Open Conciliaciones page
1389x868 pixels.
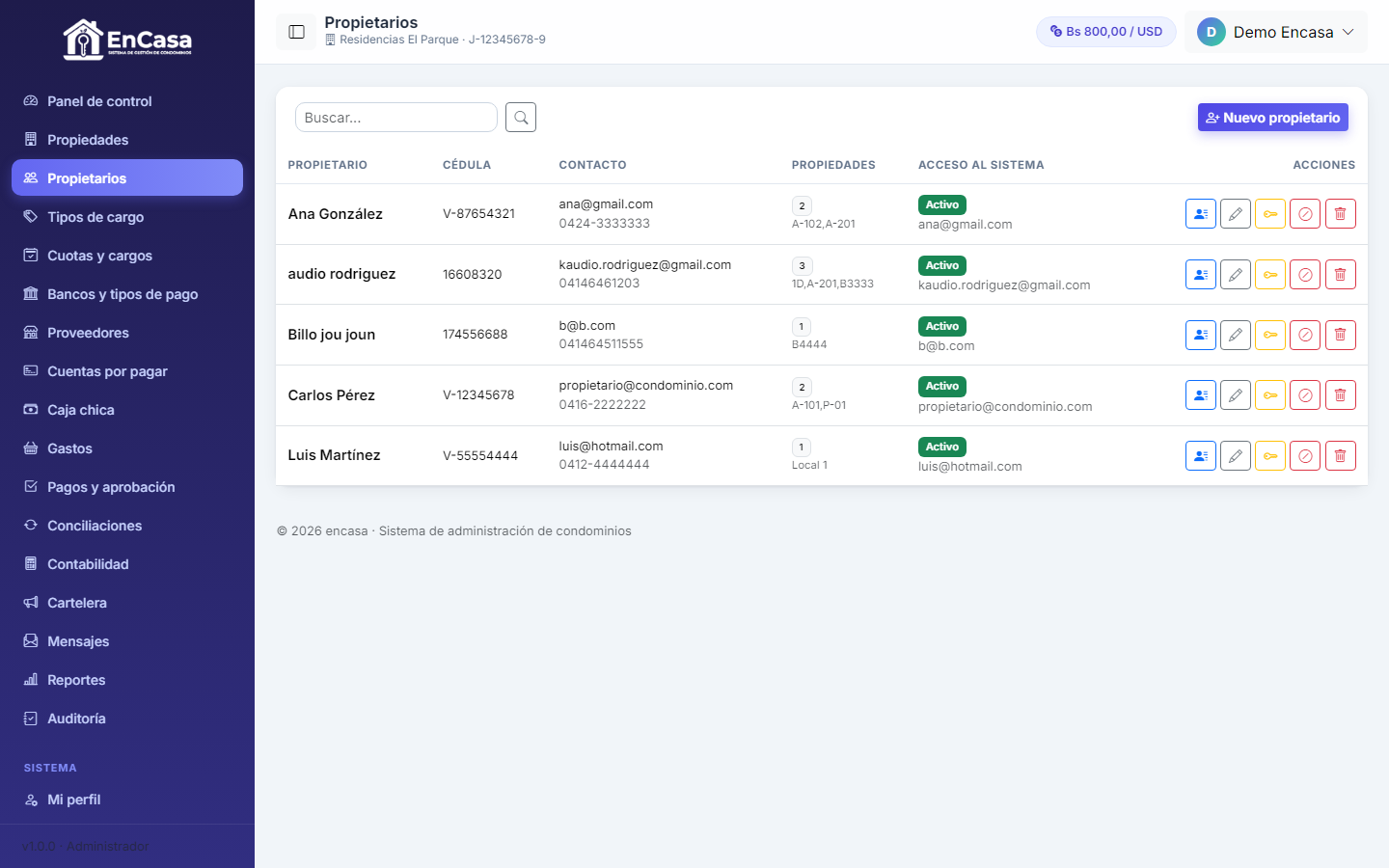(x=127, y=526)
